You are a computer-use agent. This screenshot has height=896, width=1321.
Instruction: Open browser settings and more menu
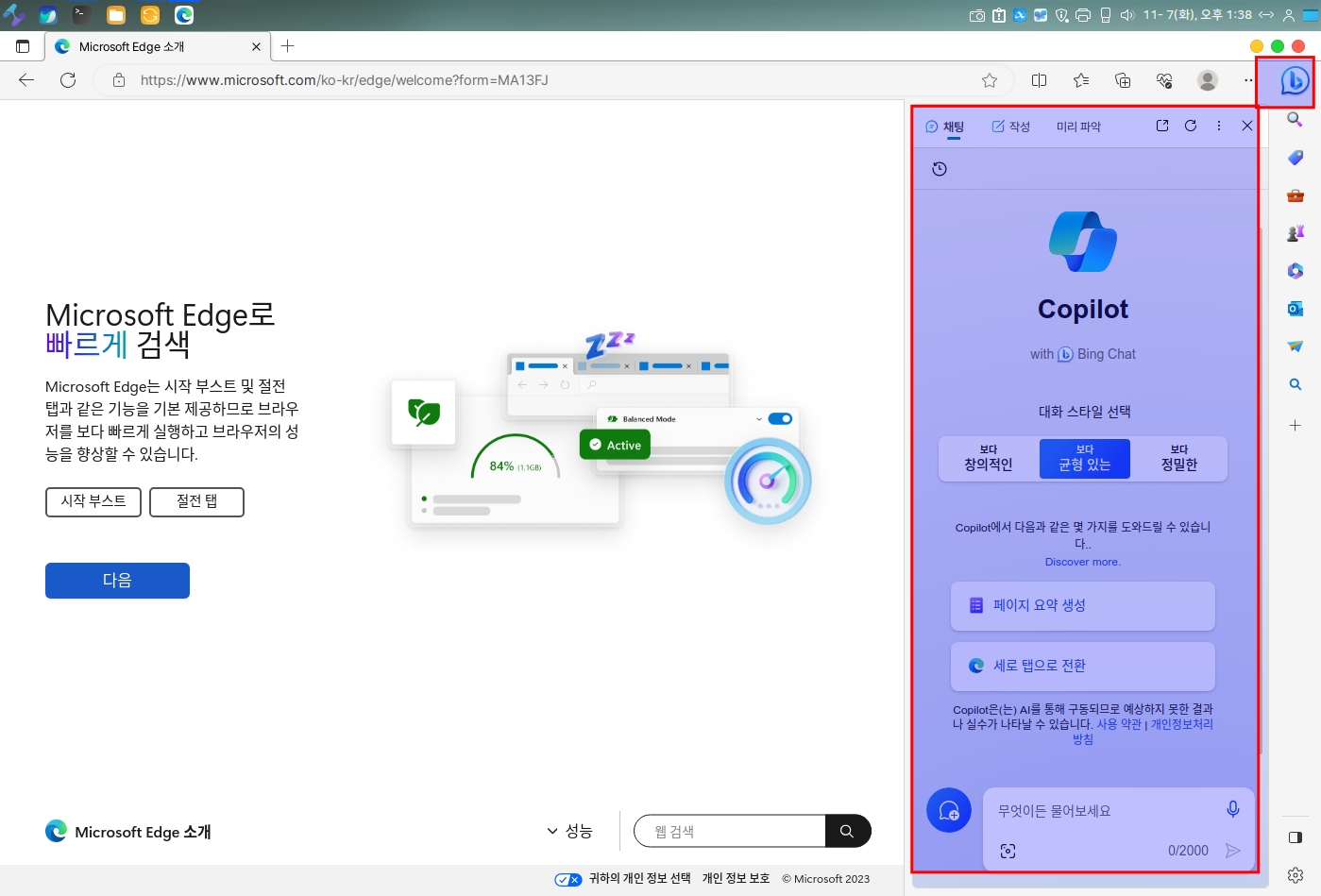click(1247, 80)
